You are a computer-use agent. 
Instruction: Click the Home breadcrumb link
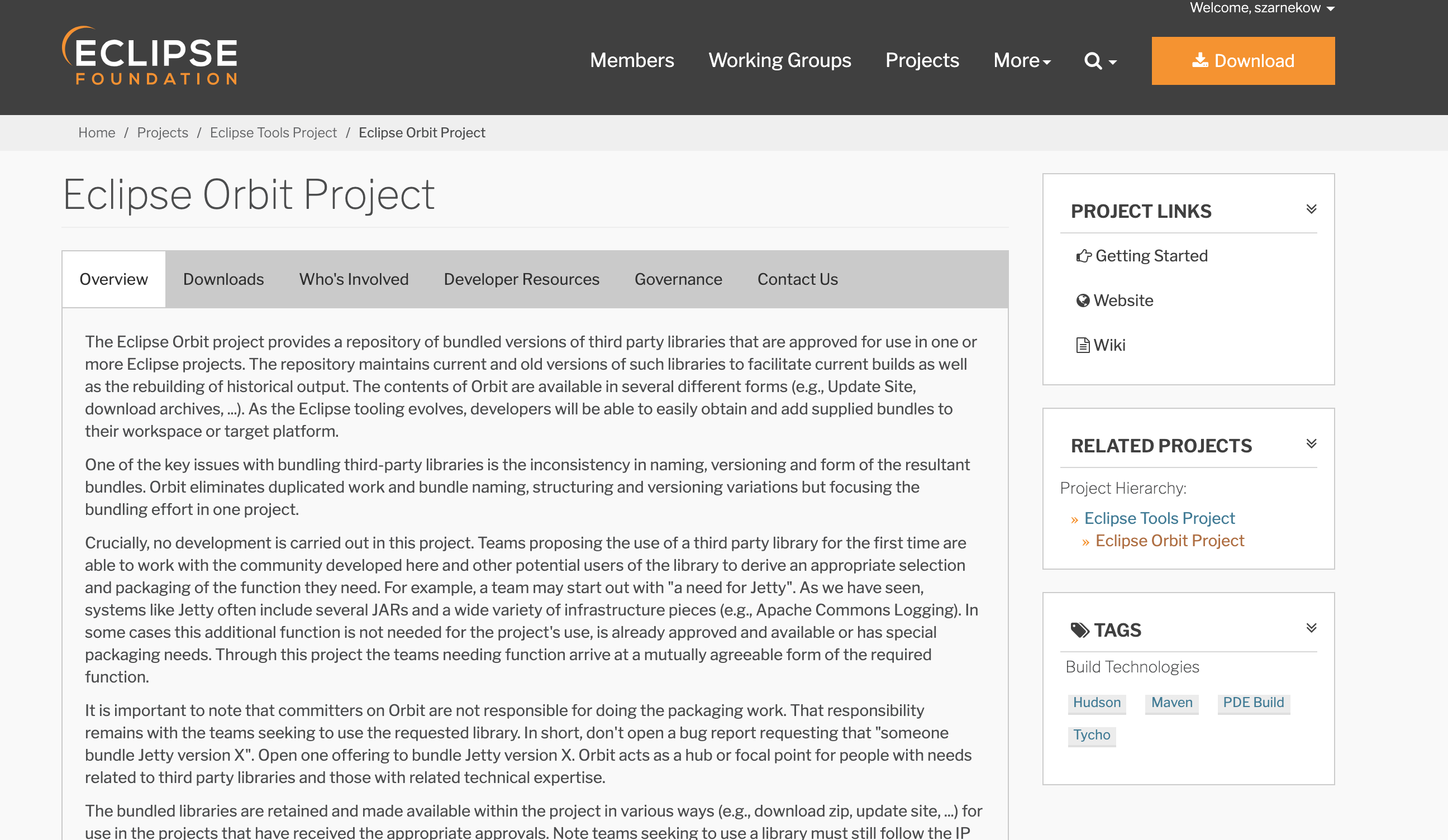(x=97, y=133)
